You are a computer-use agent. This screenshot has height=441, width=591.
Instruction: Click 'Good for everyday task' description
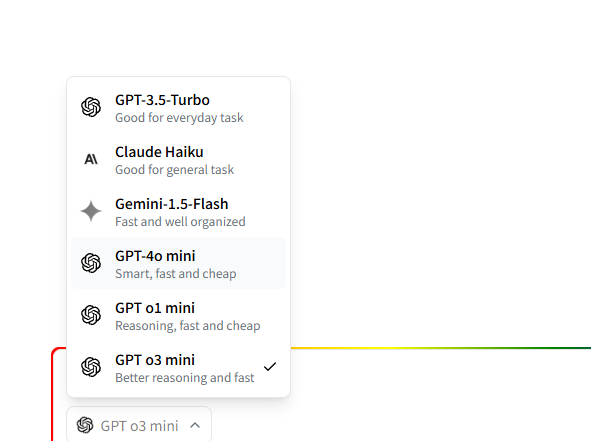click(179, 118)
